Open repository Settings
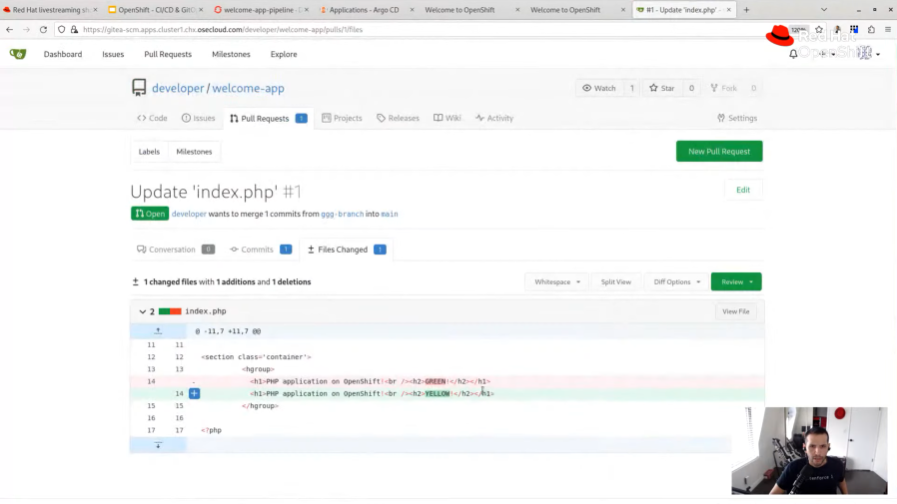Image resolution: width=897 pixels, height=504 pixels. coord(737,118)
